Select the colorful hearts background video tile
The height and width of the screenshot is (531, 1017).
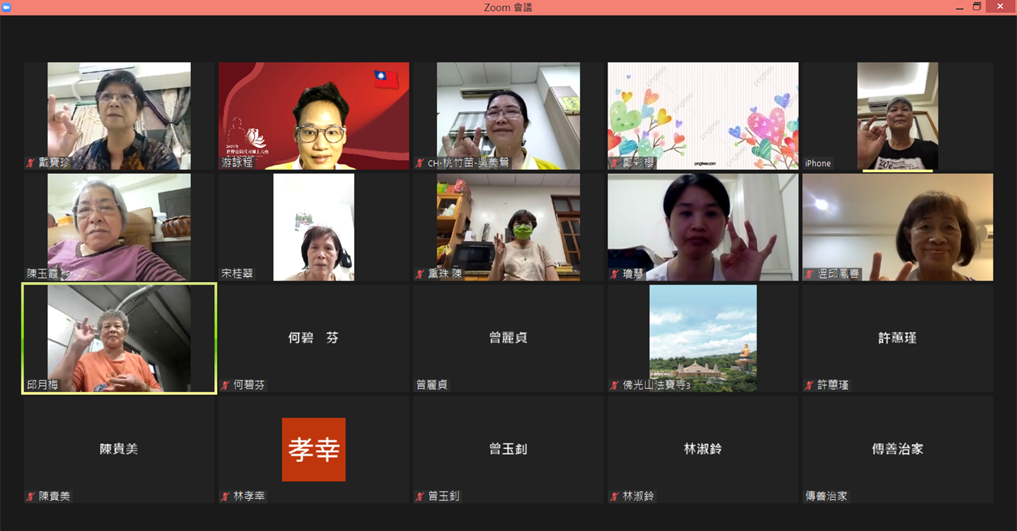pyautogui.click(x=703, y=115)
